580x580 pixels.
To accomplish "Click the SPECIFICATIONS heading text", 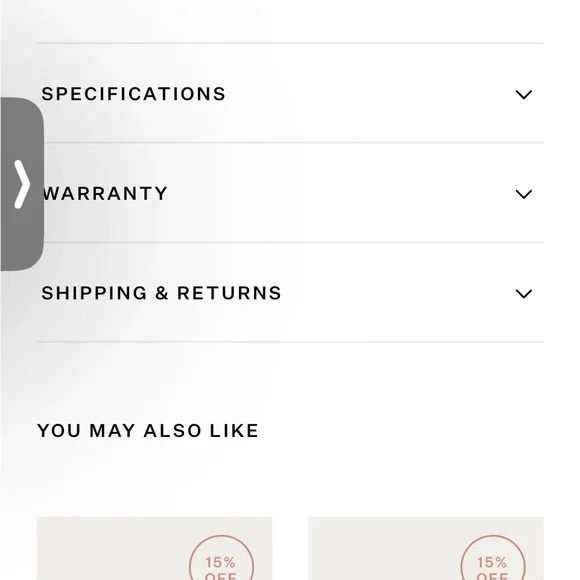I will pos(133,94).
